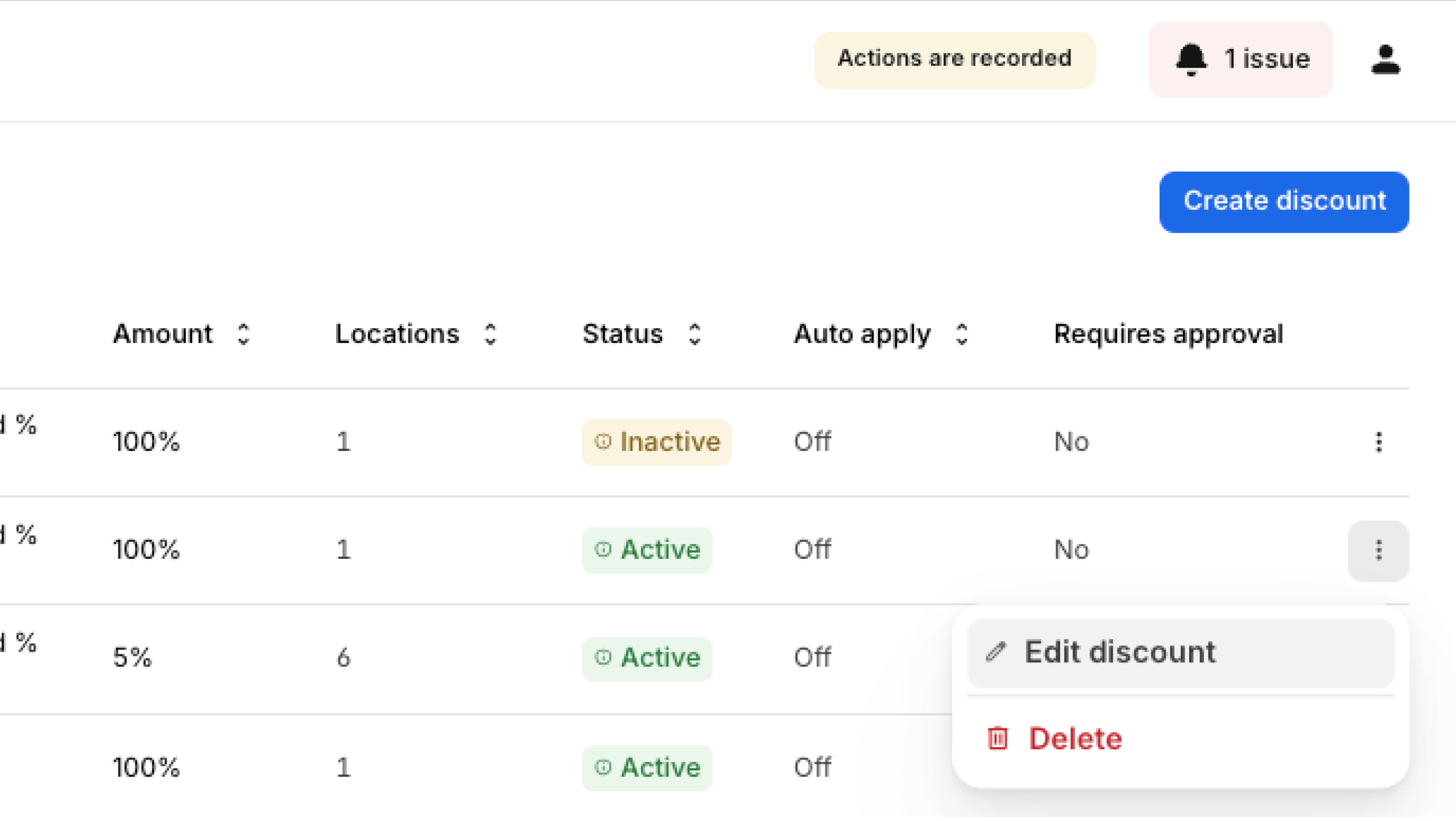
Task: Open the user profile icon
Action: point(1385,60)
